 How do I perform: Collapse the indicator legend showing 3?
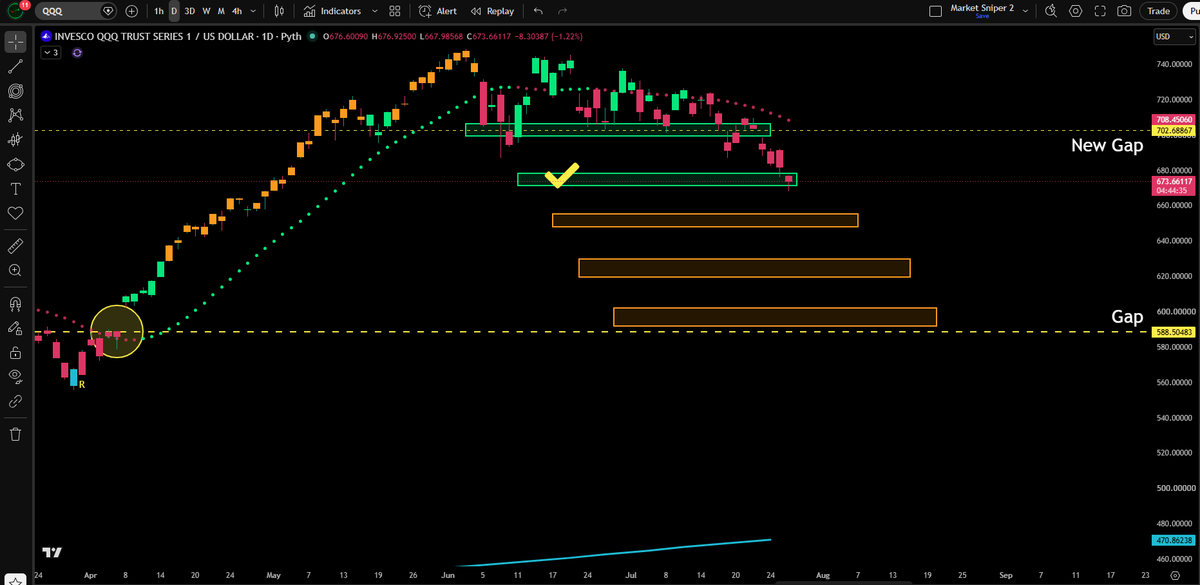(50, 53)
